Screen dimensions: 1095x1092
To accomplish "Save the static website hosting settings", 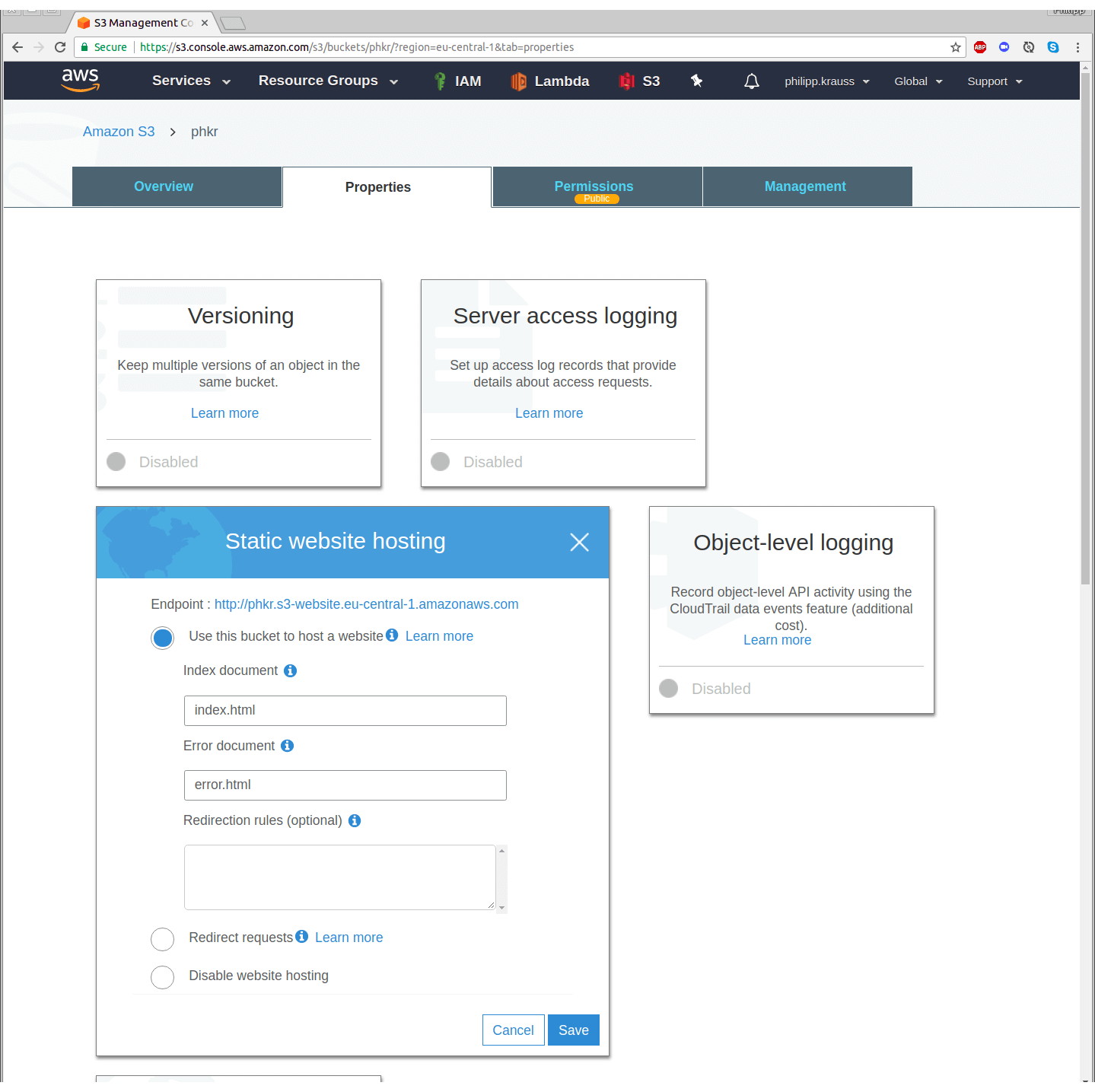I will pos(573,1030).
